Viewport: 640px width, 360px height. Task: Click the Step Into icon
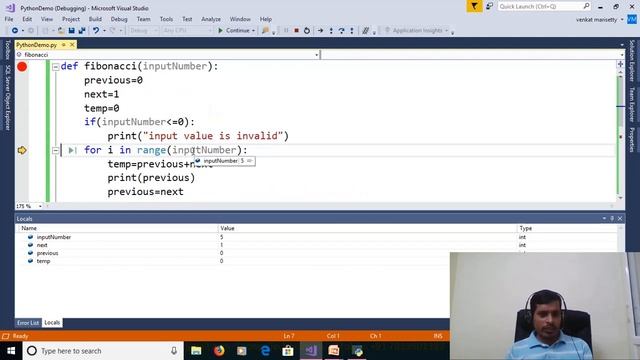tap(331, 31)
